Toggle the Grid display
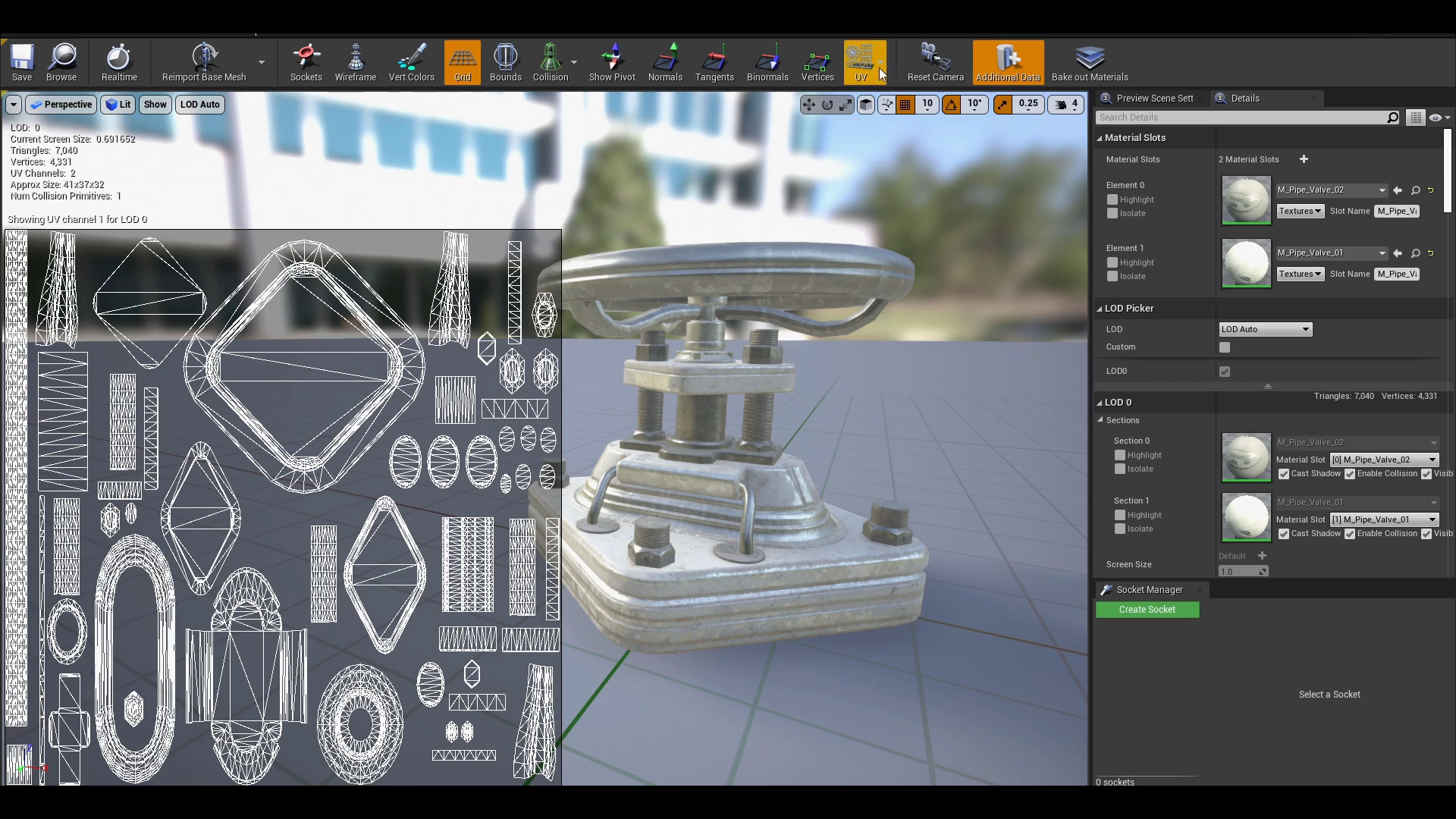Screen dimensions: 1456x819 463,62
